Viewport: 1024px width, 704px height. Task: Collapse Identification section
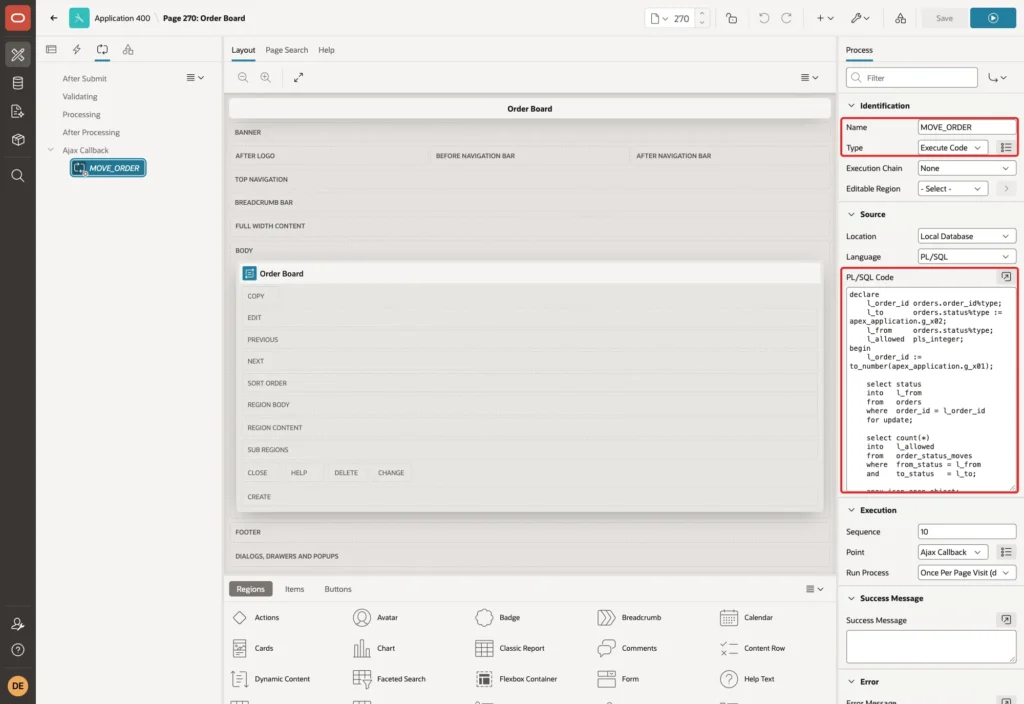(850, 106)
